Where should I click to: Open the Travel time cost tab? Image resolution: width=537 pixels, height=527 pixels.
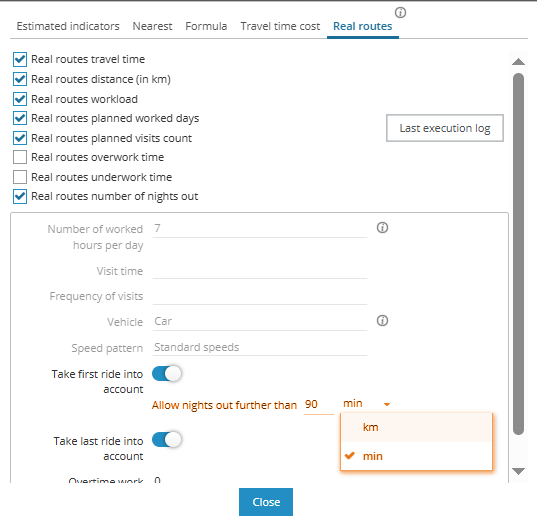pos(280,26)
